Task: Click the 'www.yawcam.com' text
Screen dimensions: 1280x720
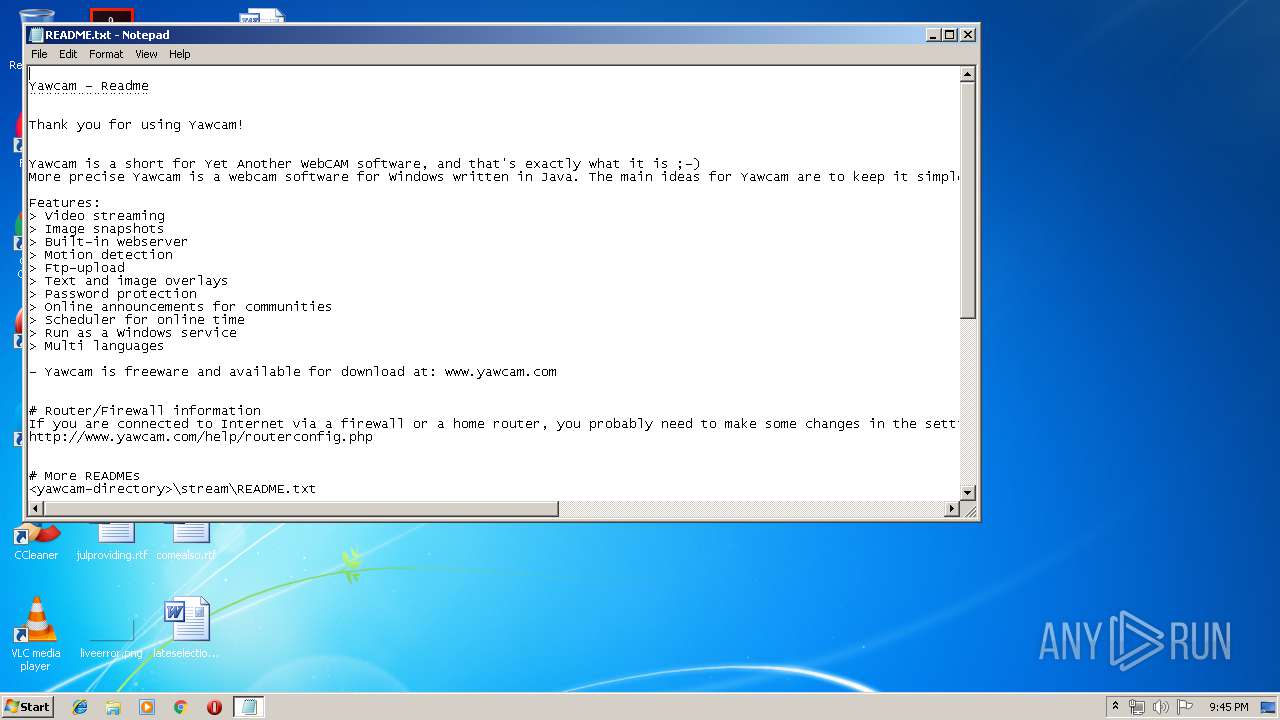Action: (500, 372)
